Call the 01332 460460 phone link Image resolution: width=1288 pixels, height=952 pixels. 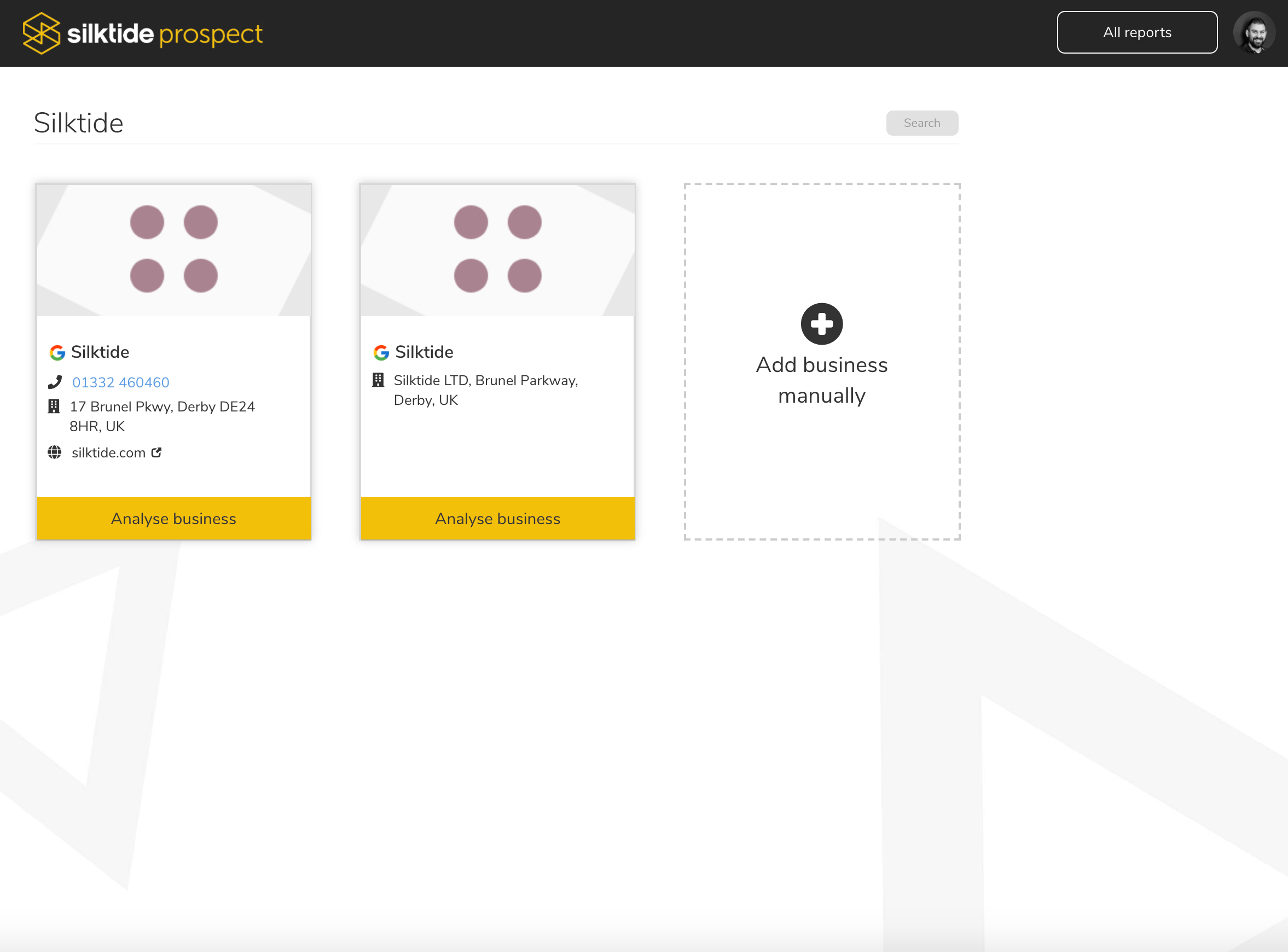click(x=120, y=381)
